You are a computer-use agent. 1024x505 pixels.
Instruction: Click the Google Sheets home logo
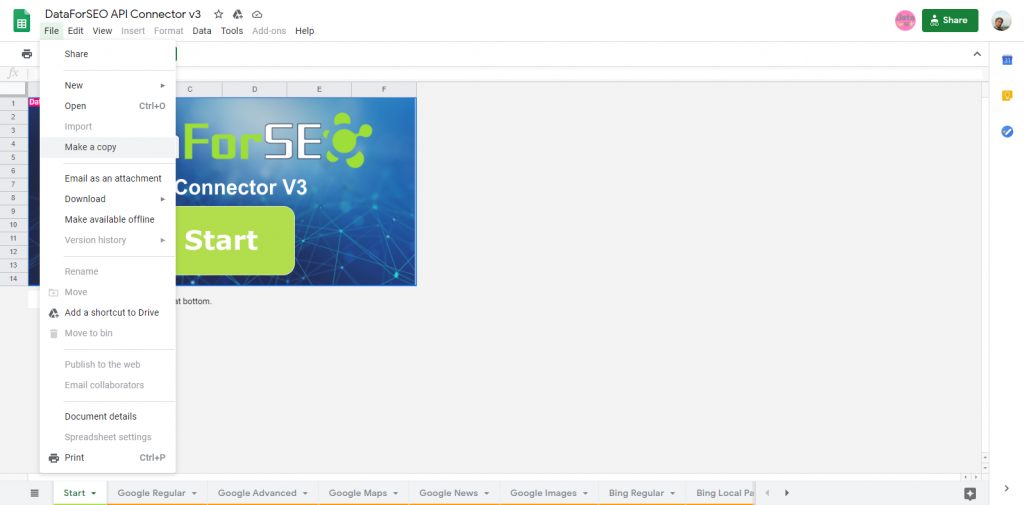click(x=22, y=21)
